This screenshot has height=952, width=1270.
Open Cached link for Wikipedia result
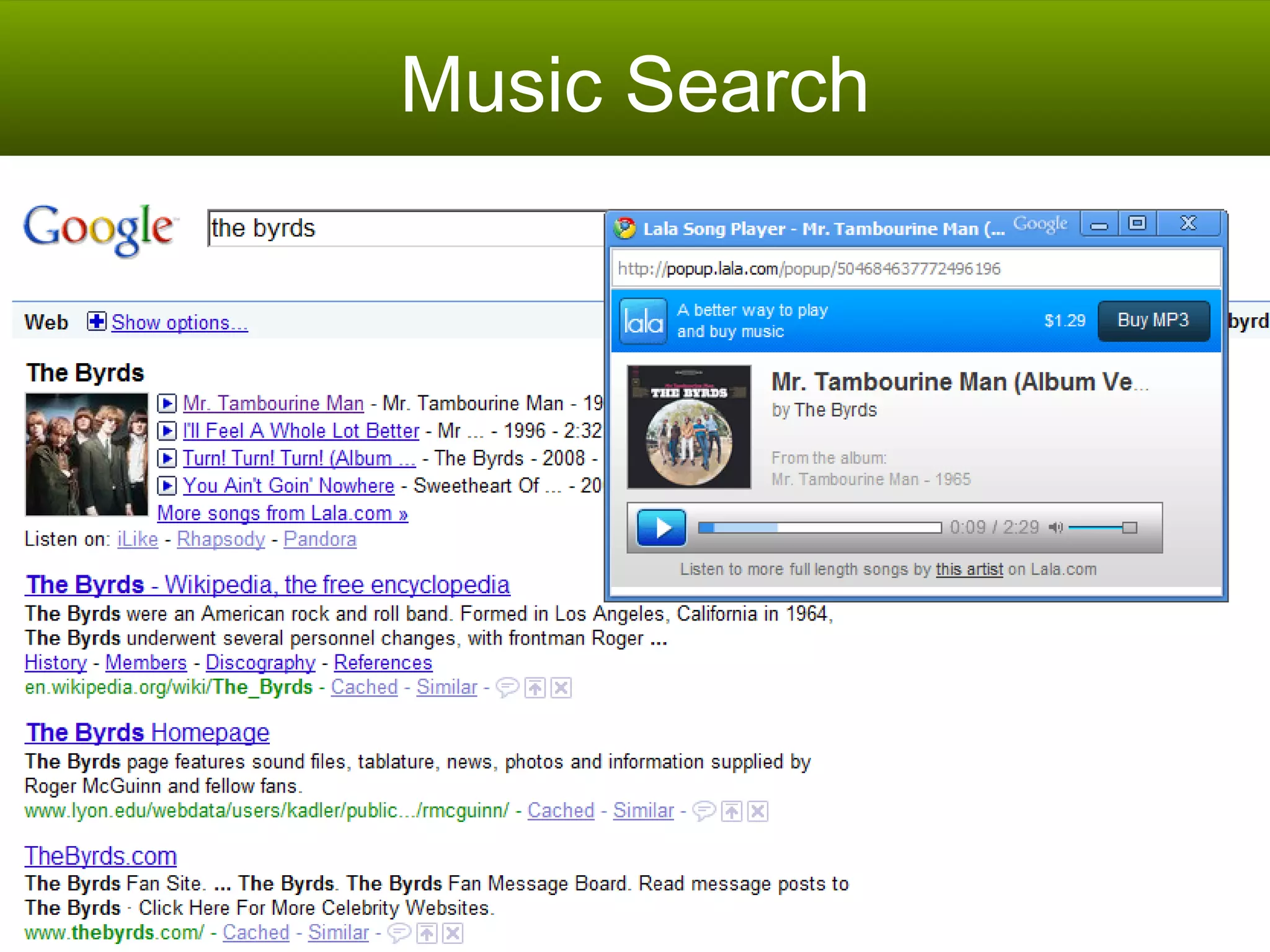point(364,687)
